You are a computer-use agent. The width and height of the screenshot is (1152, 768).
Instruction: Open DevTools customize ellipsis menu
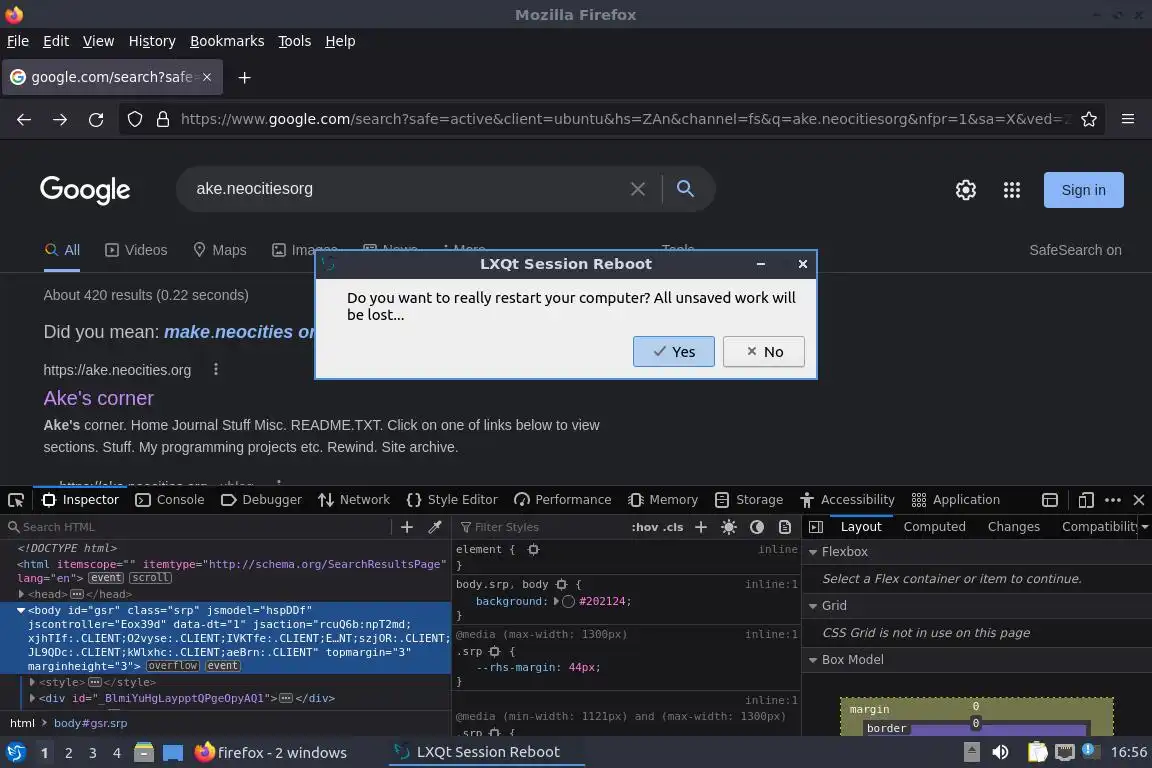[1113, 500]
